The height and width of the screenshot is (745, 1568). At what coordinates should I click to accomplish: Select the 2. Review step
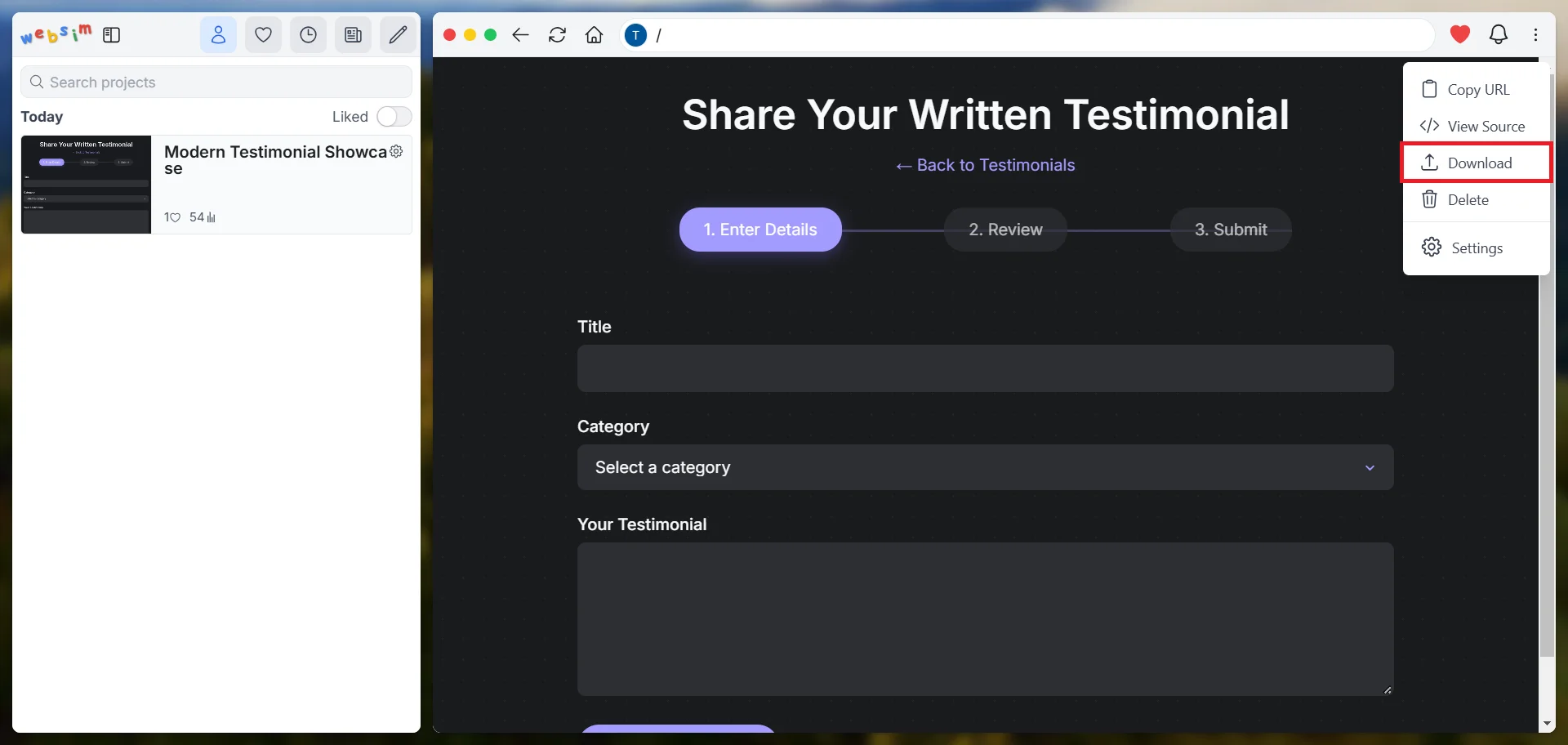[x=1005, y=230]
